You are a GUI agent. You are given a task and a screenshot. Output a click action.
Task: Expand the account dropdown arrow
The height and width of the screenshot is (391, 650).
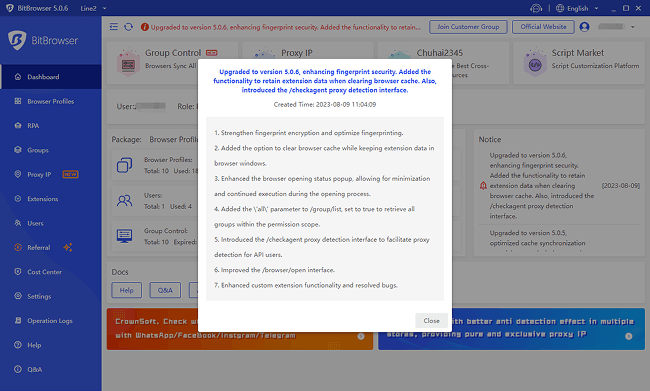click(633, 27)
